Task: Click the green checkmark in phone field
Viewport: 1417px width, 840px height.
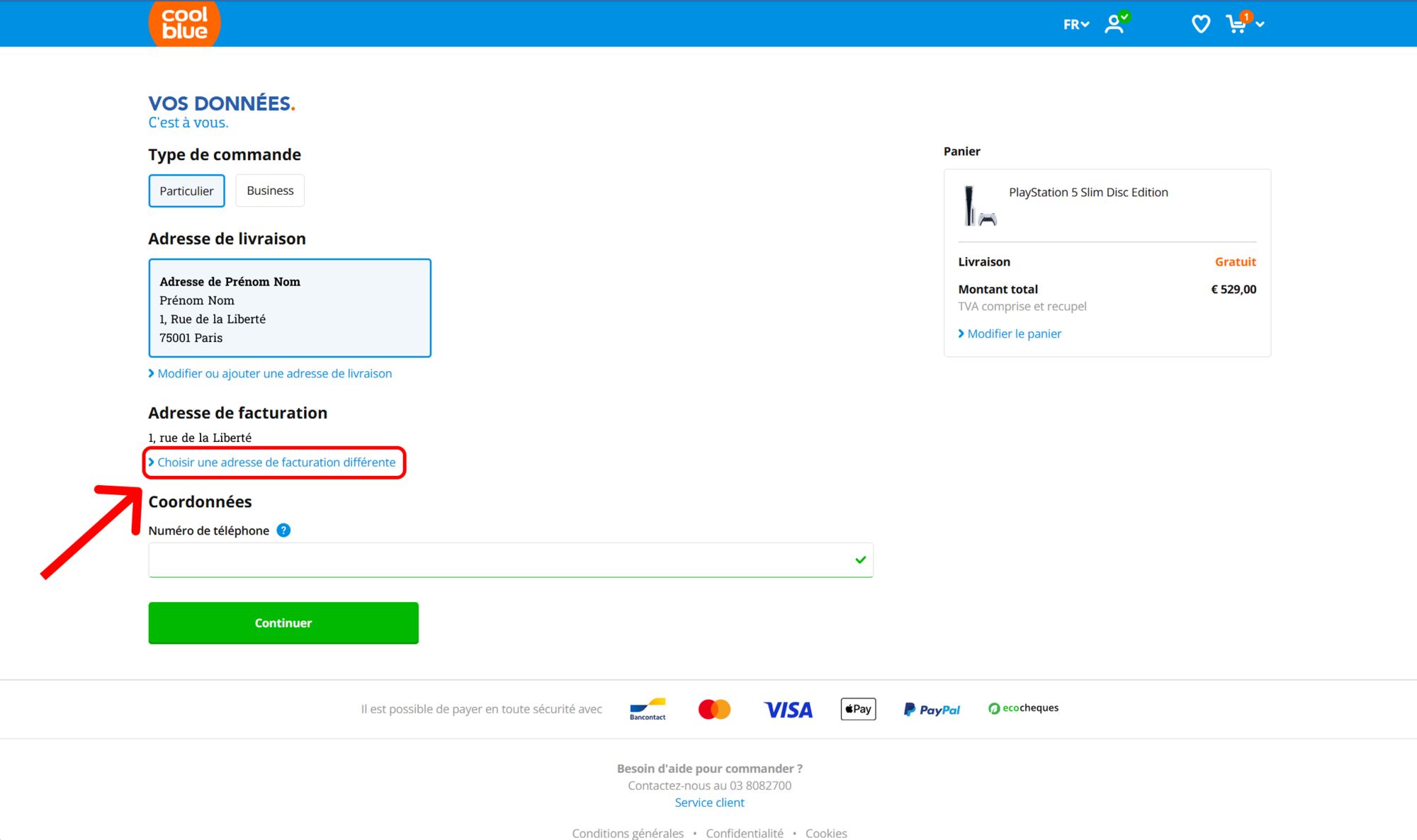Action: [861, 560]
